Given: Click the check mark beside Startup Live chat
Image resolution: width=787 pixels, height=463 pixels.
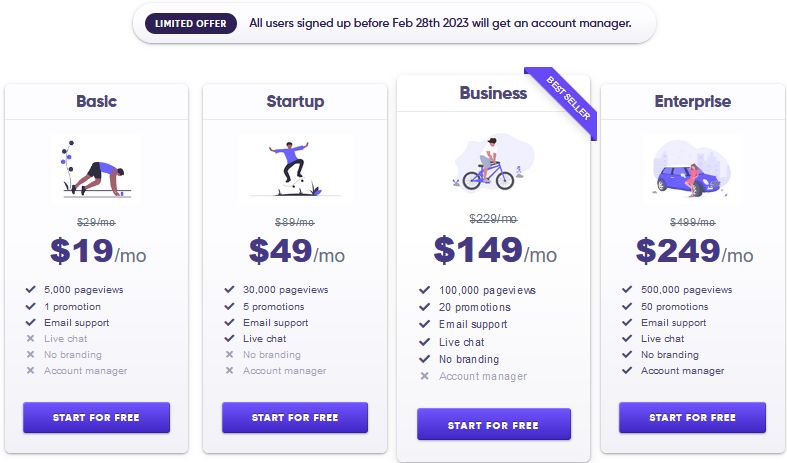Looking at the screenshot, I should point(229,338).
